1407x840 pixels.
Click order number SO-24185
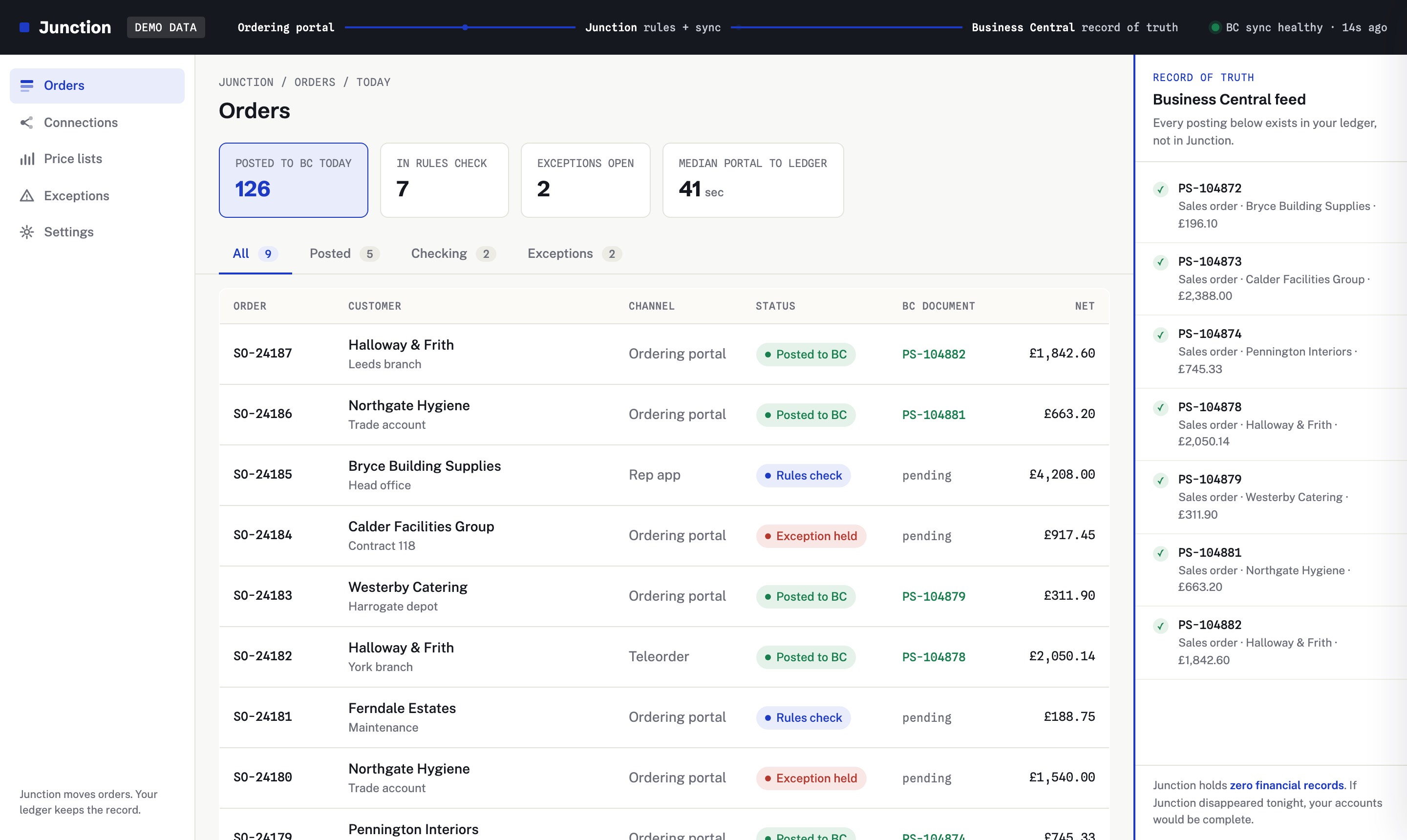pos(263,474)
